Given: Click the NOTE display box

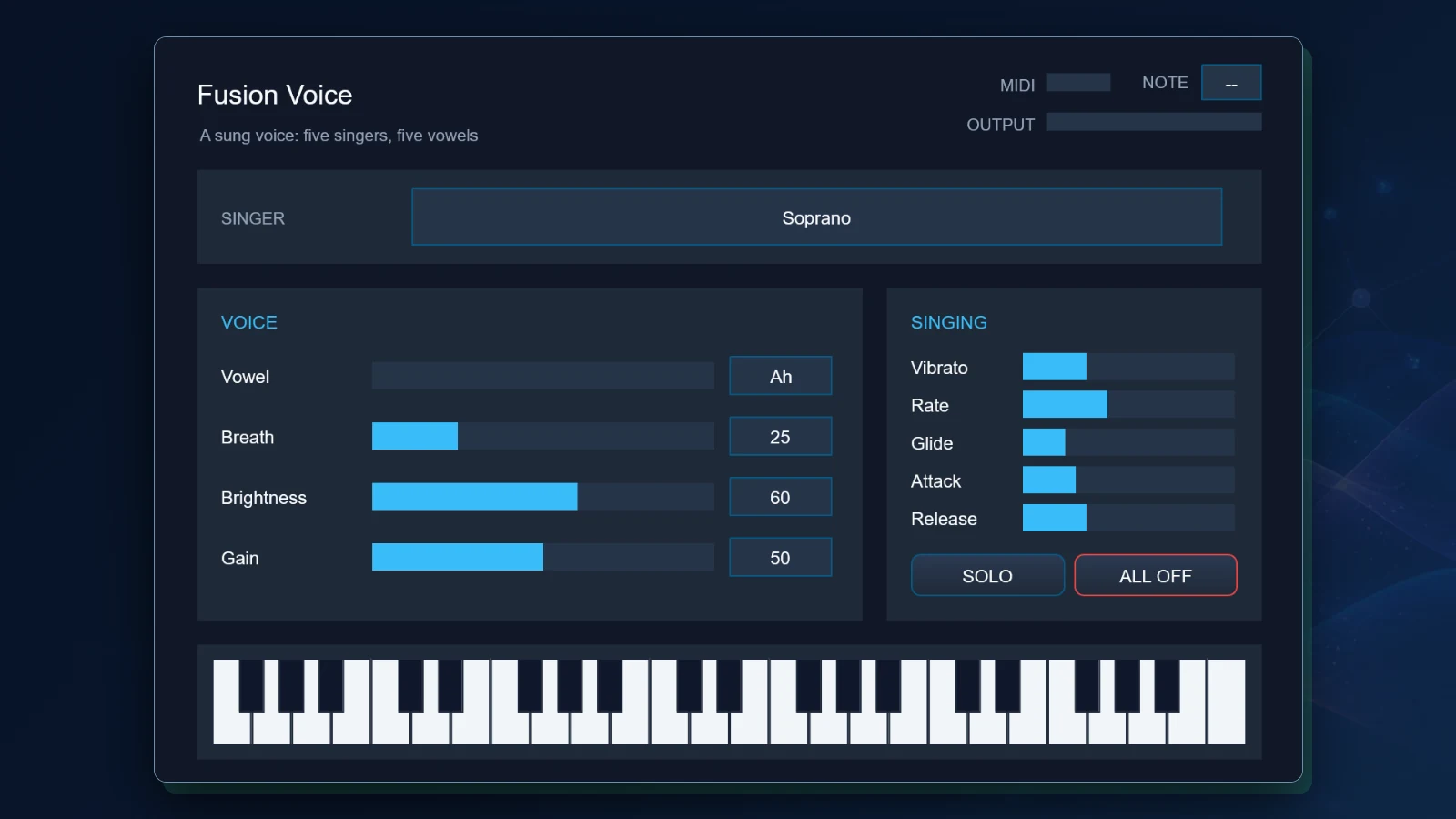Looking at the screenshot, I should point(1231,82).
